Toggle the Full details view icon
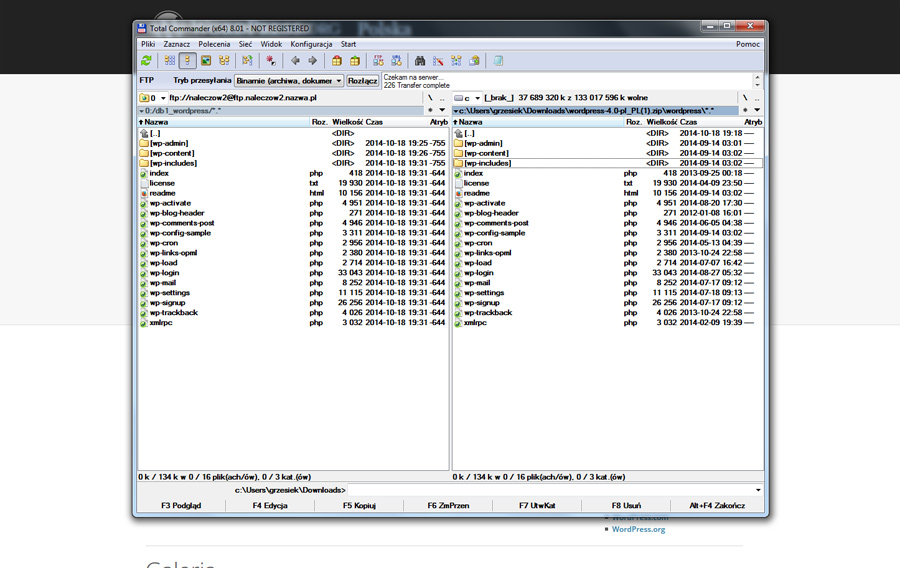 pos(187,61)
